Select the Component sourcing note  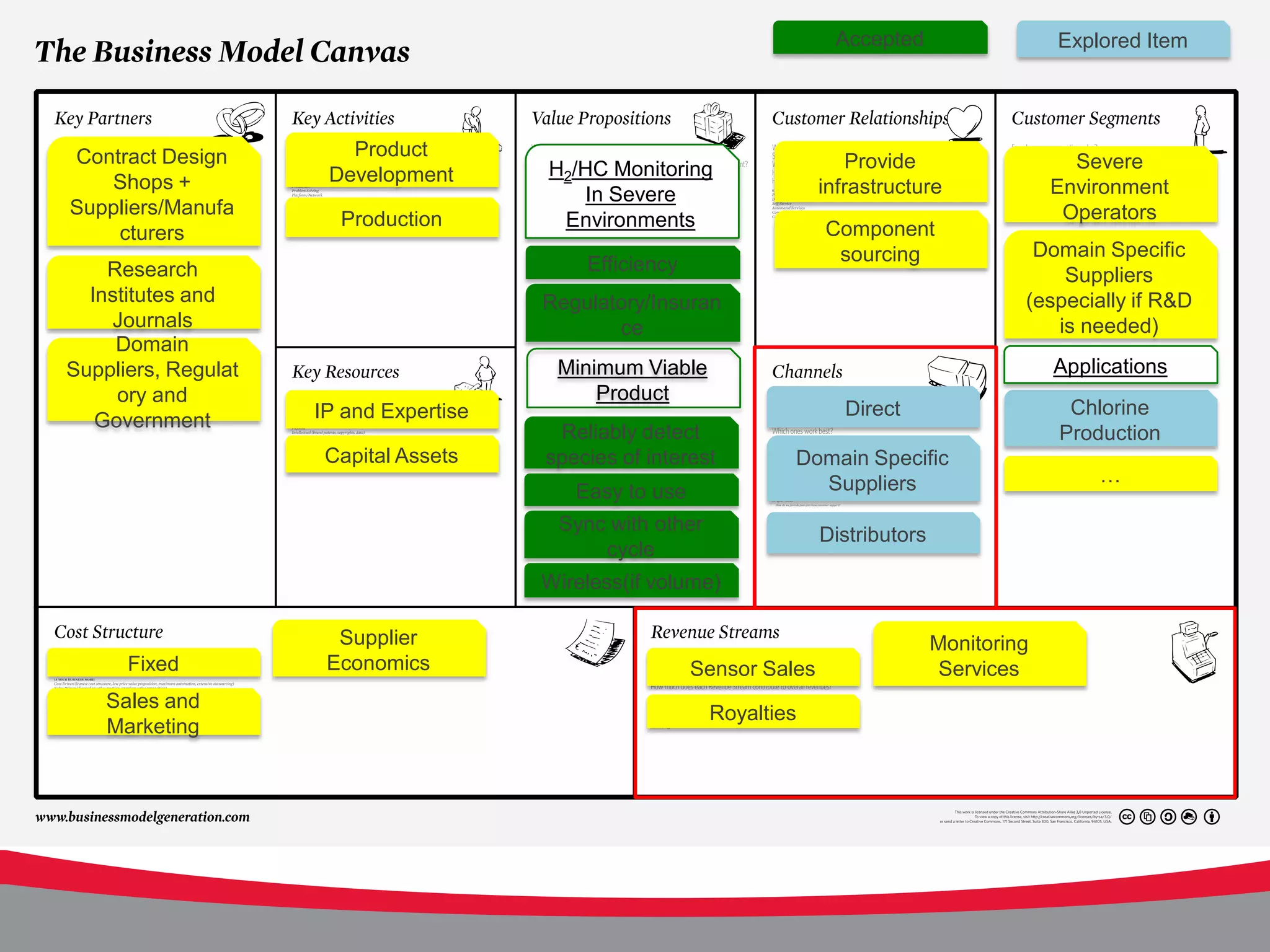click(881, 240)
